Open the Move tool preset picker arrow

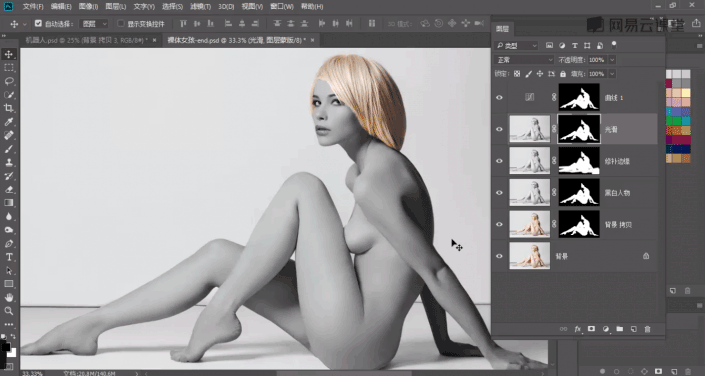(x=25, y=24)
